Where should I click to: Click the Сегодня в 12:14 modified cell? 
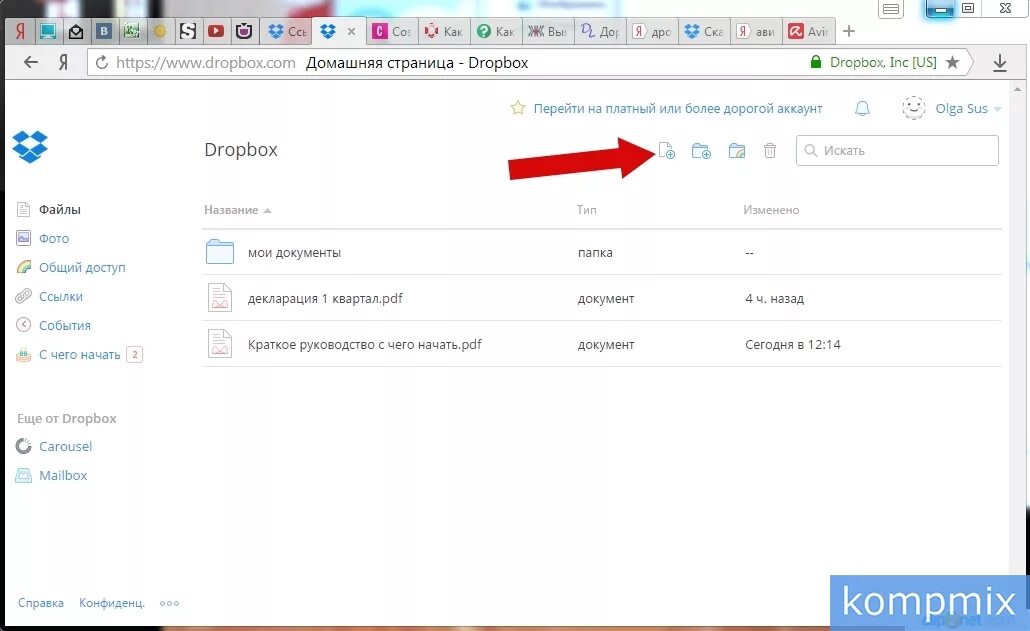pyautogui.click(x=793, y=344)
